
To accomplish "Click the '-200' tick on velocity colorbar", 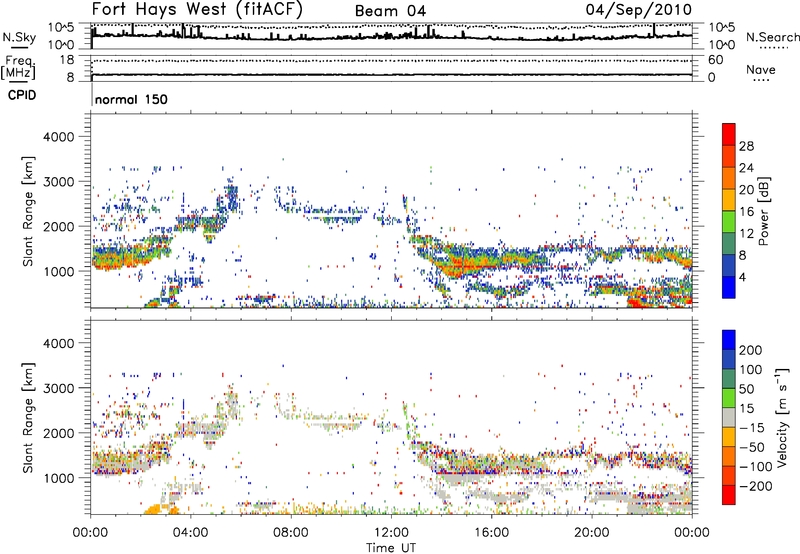I will (754, 486).
